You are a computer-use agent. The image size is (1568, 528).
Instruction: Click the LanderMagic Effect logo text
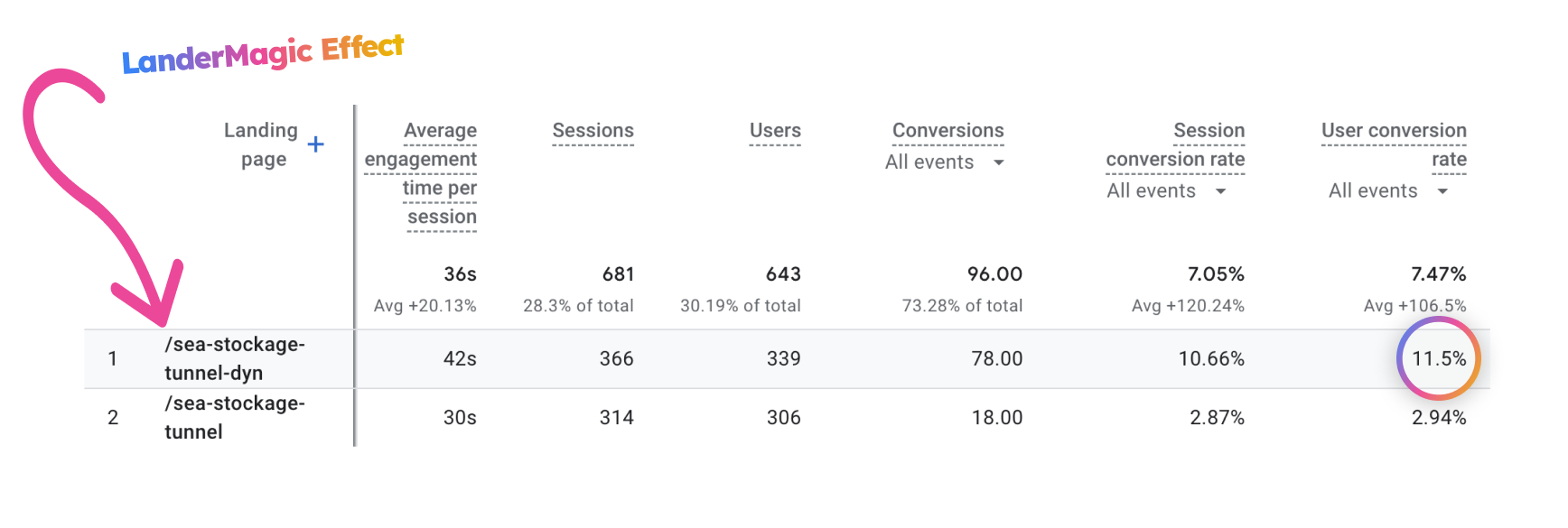263,55
